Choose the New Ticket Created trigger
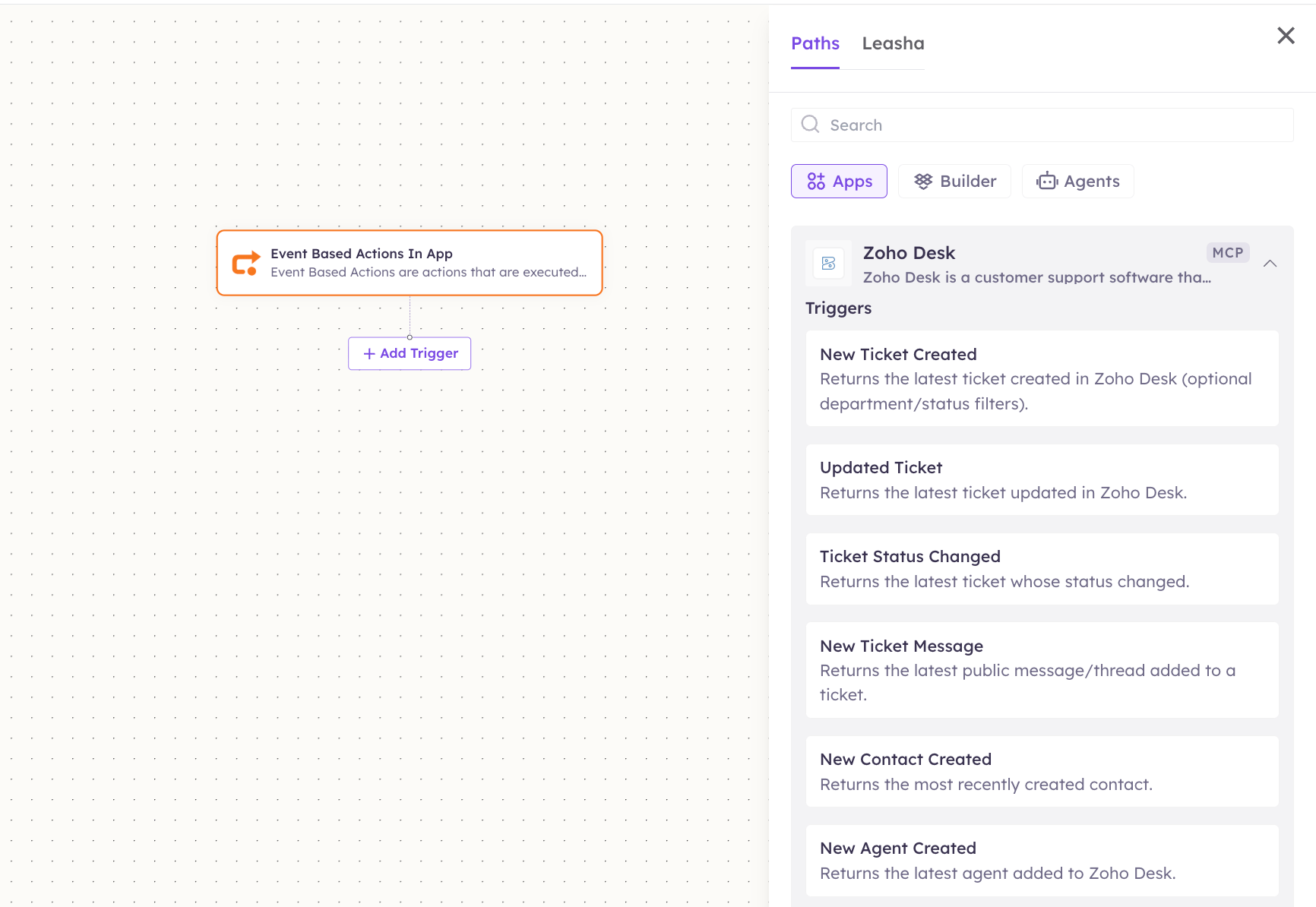Screen dimensions: 1316x907 1042,378
